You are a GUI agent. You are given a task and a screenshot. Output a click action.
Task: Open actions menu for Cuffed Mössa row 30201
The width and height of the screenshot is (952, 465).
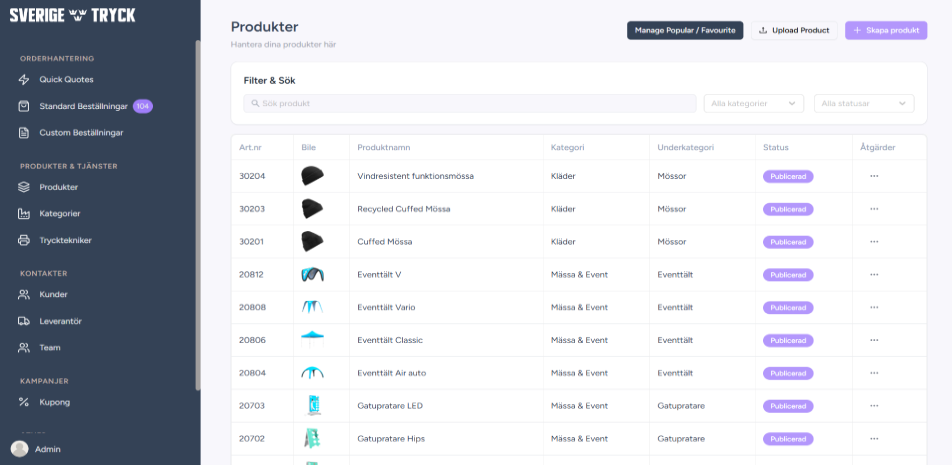click(x=874, y=242)
